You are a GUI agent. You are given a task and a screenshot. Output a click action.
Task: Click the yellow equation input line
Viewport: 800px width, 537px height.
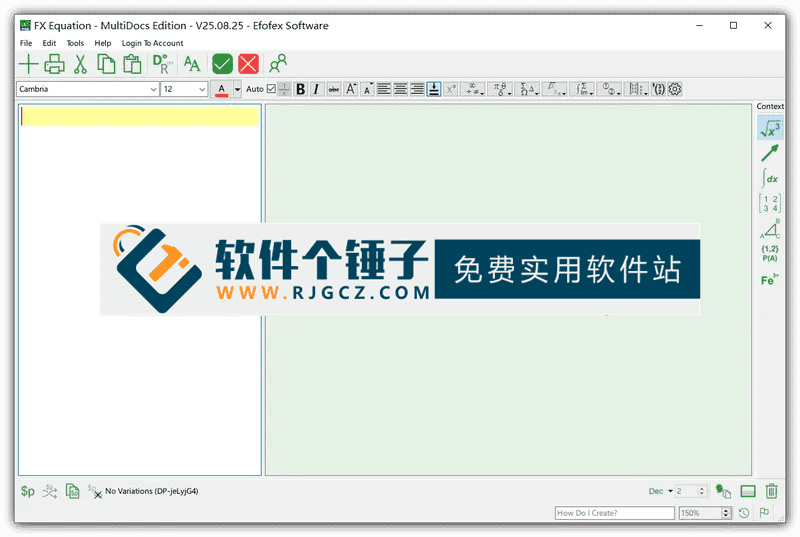(140, 116)
